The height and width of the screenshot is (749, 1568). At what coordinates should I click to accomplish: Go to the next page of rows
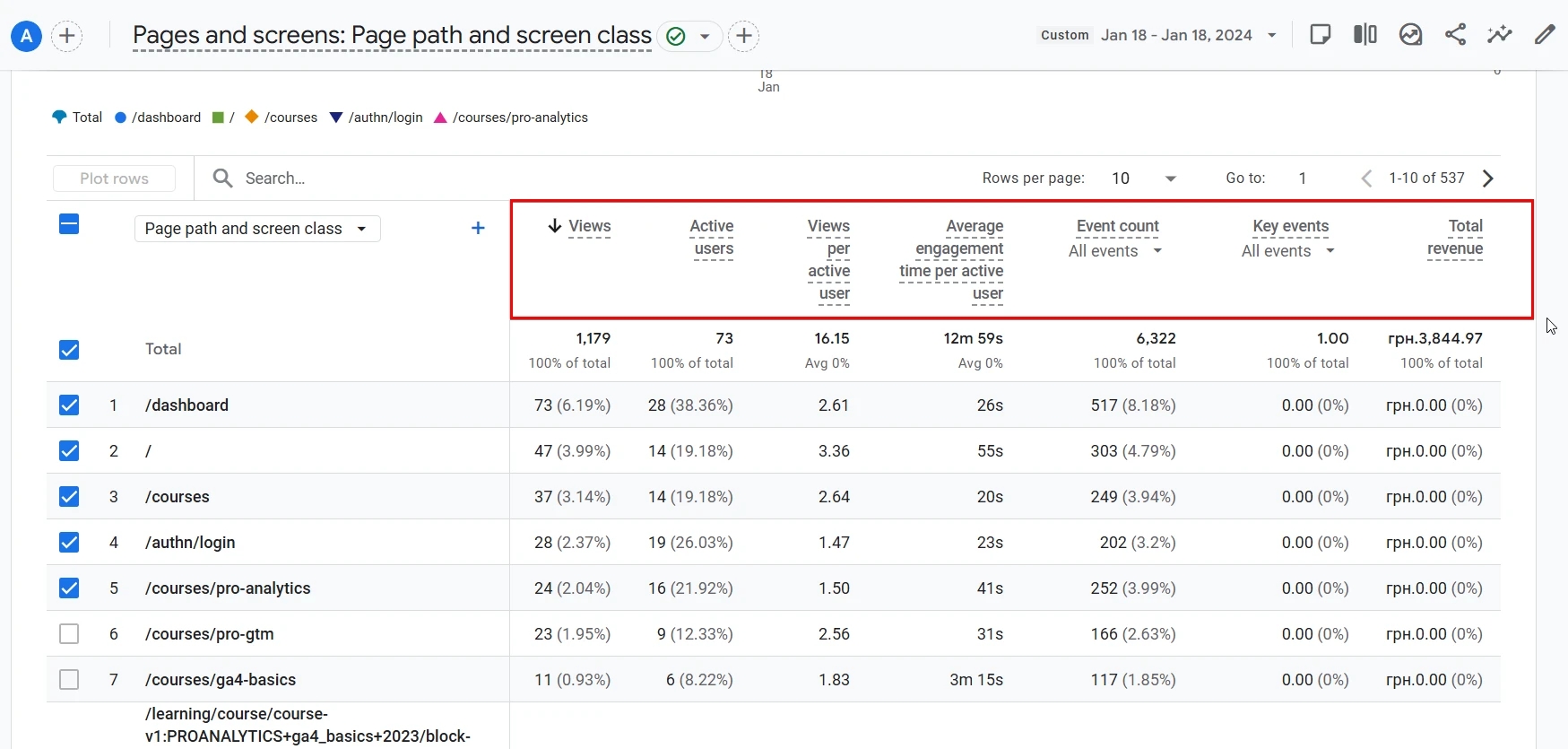coord(1488,179)
